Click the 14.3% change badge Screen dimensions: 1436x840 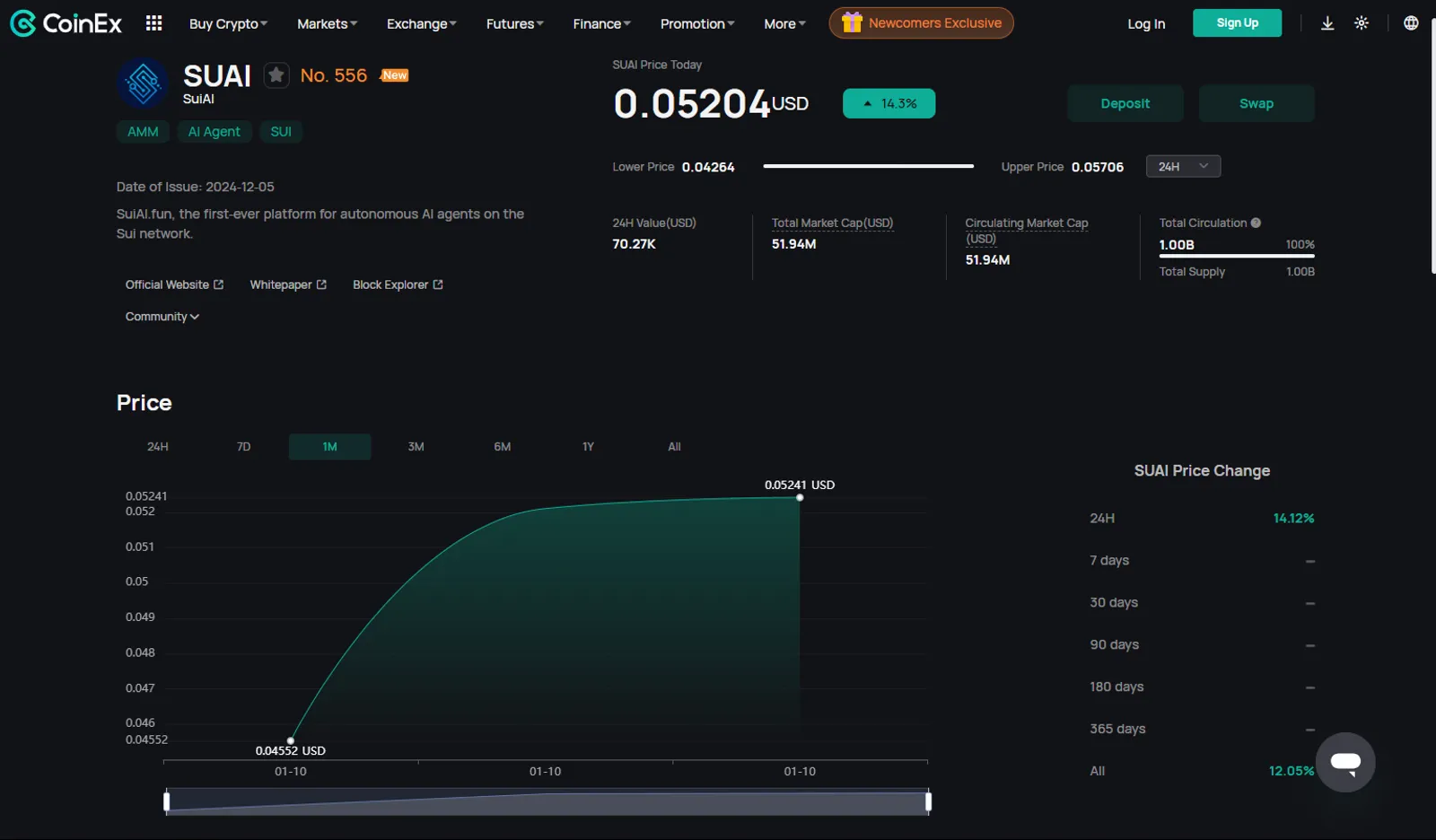pyautogui.click(x=889, y=103)
